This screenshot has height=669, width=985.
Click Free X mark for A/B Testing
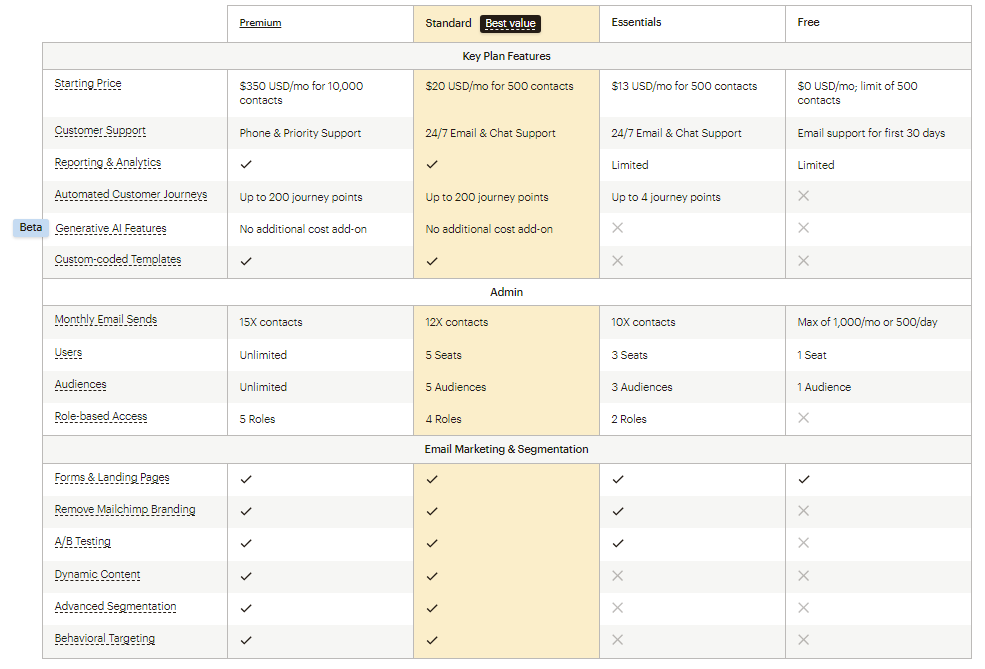point(803,543)
